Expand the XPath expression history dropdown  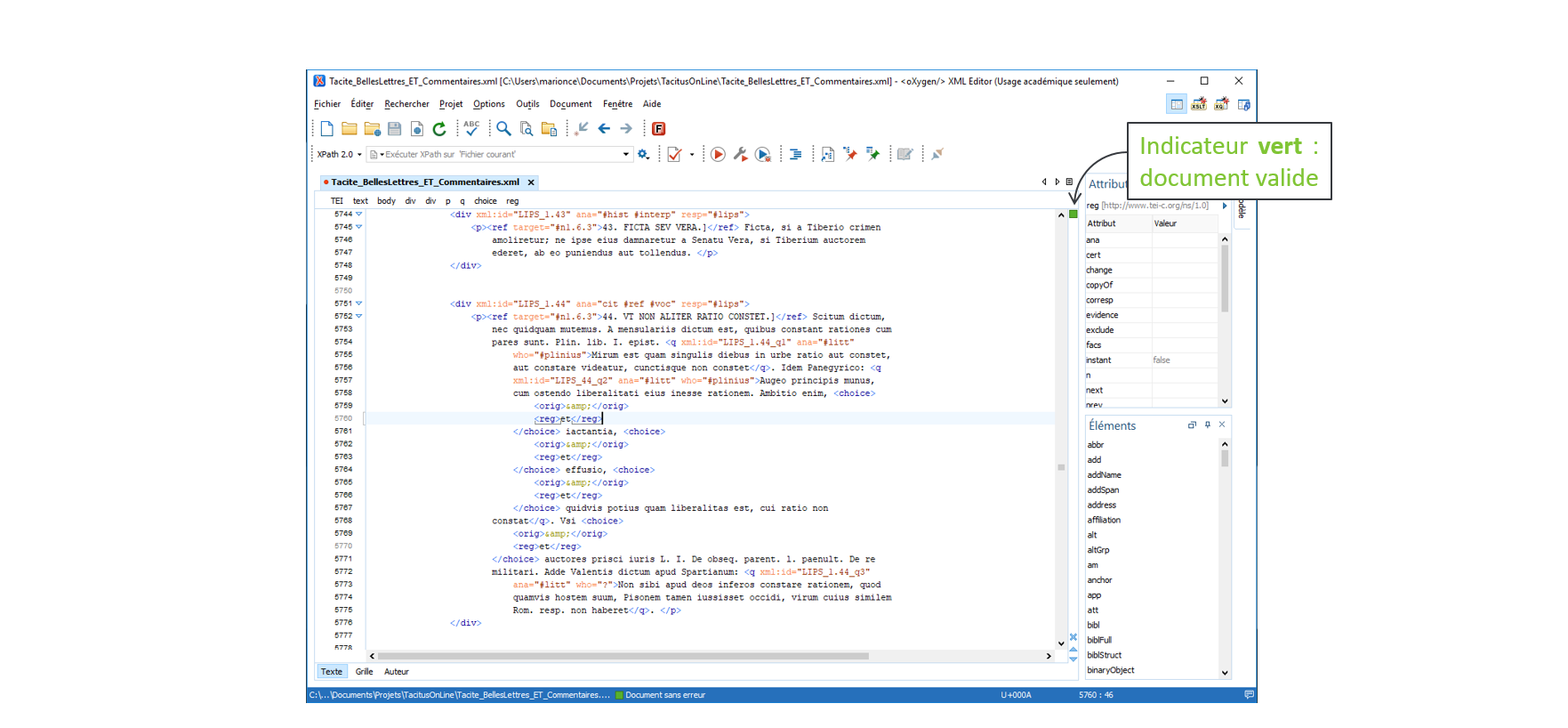626,155
